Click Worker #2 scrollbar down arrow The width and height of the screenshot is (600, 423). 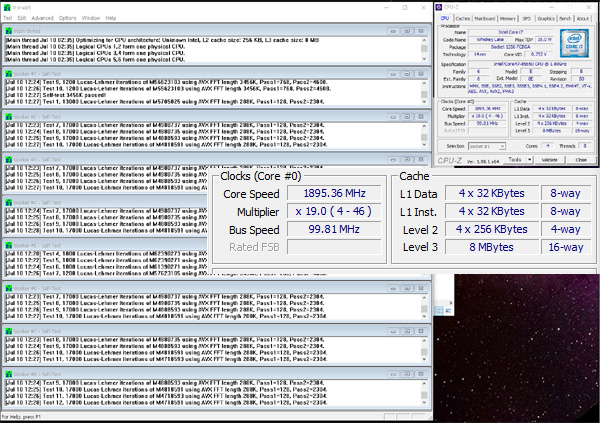pyautogui.click(x=424, y=145)
